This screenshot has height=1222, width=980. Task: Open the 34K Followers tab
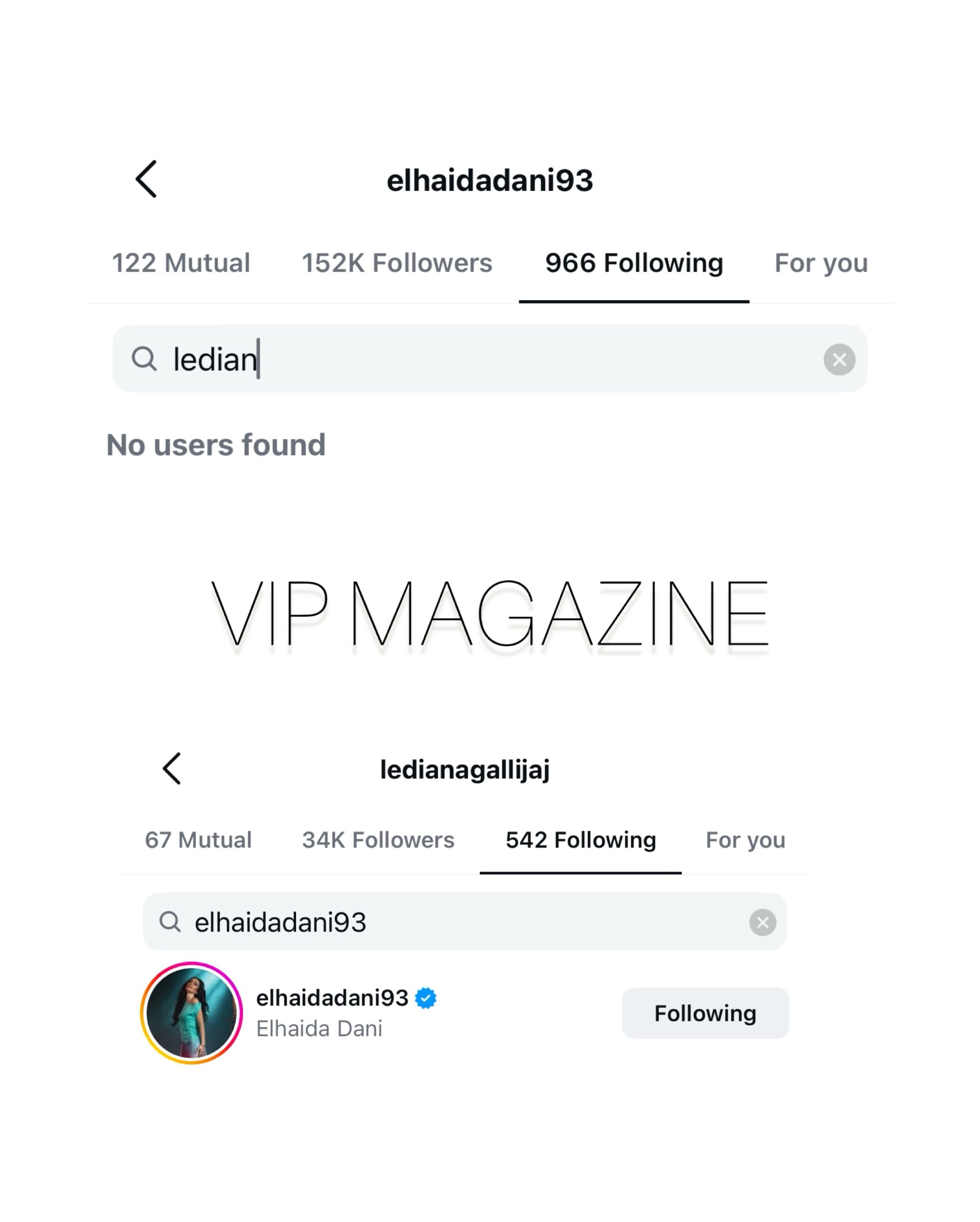378,840
